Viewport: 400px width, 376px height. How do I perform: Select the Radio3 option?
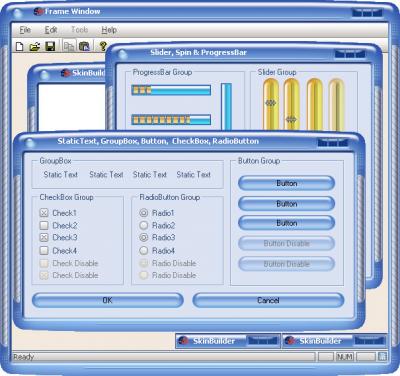(x=144, y=238)
